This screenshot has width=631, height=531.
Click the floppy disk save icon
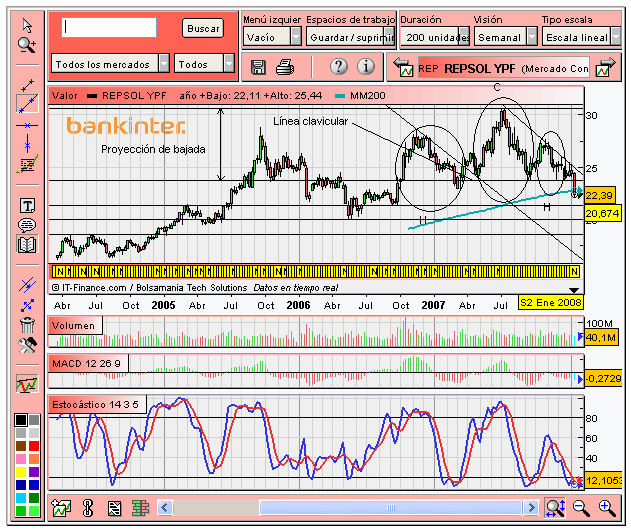click(258, 67)
